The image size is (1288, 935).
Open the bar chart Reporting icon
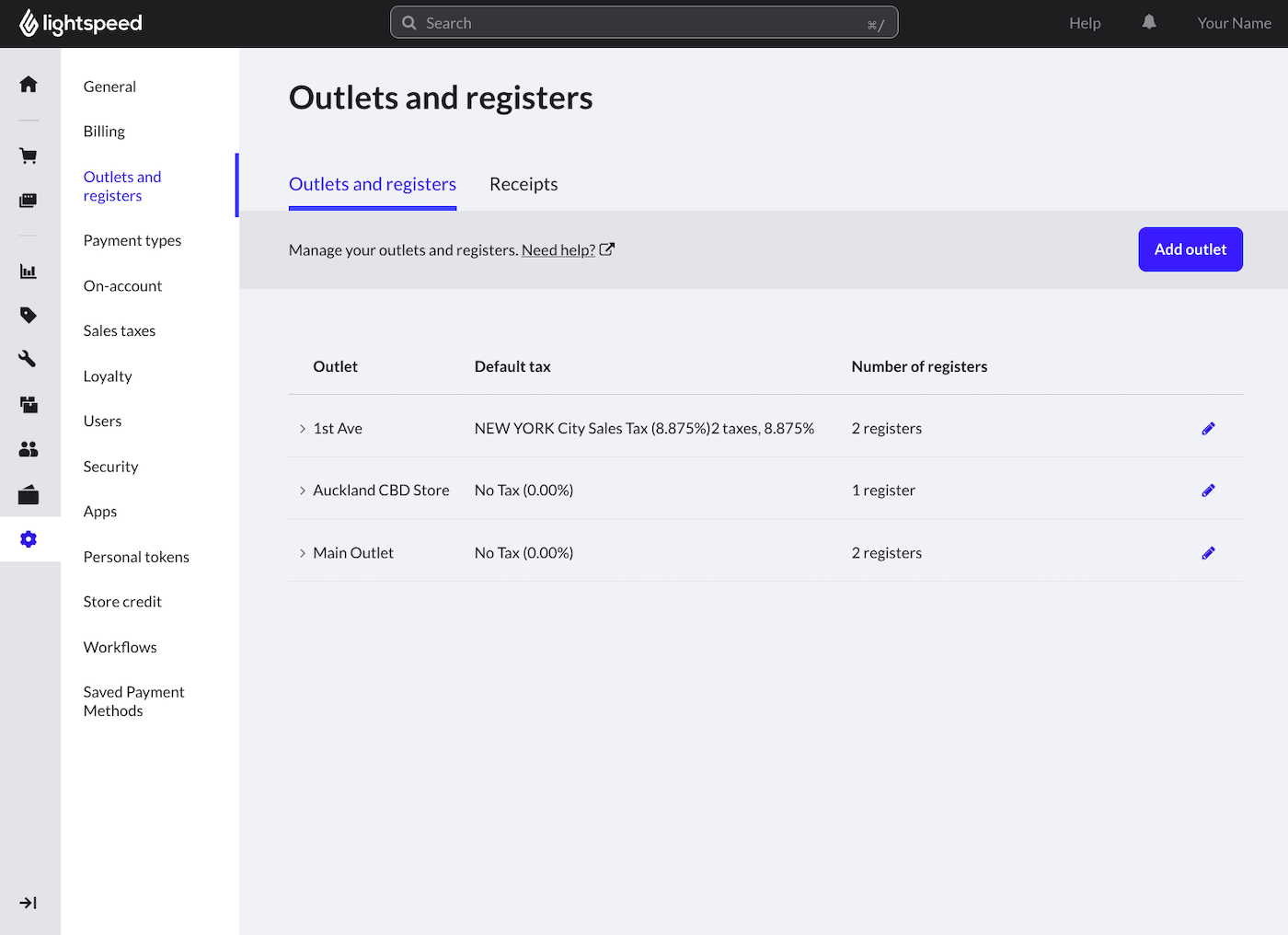pos(29,271)
